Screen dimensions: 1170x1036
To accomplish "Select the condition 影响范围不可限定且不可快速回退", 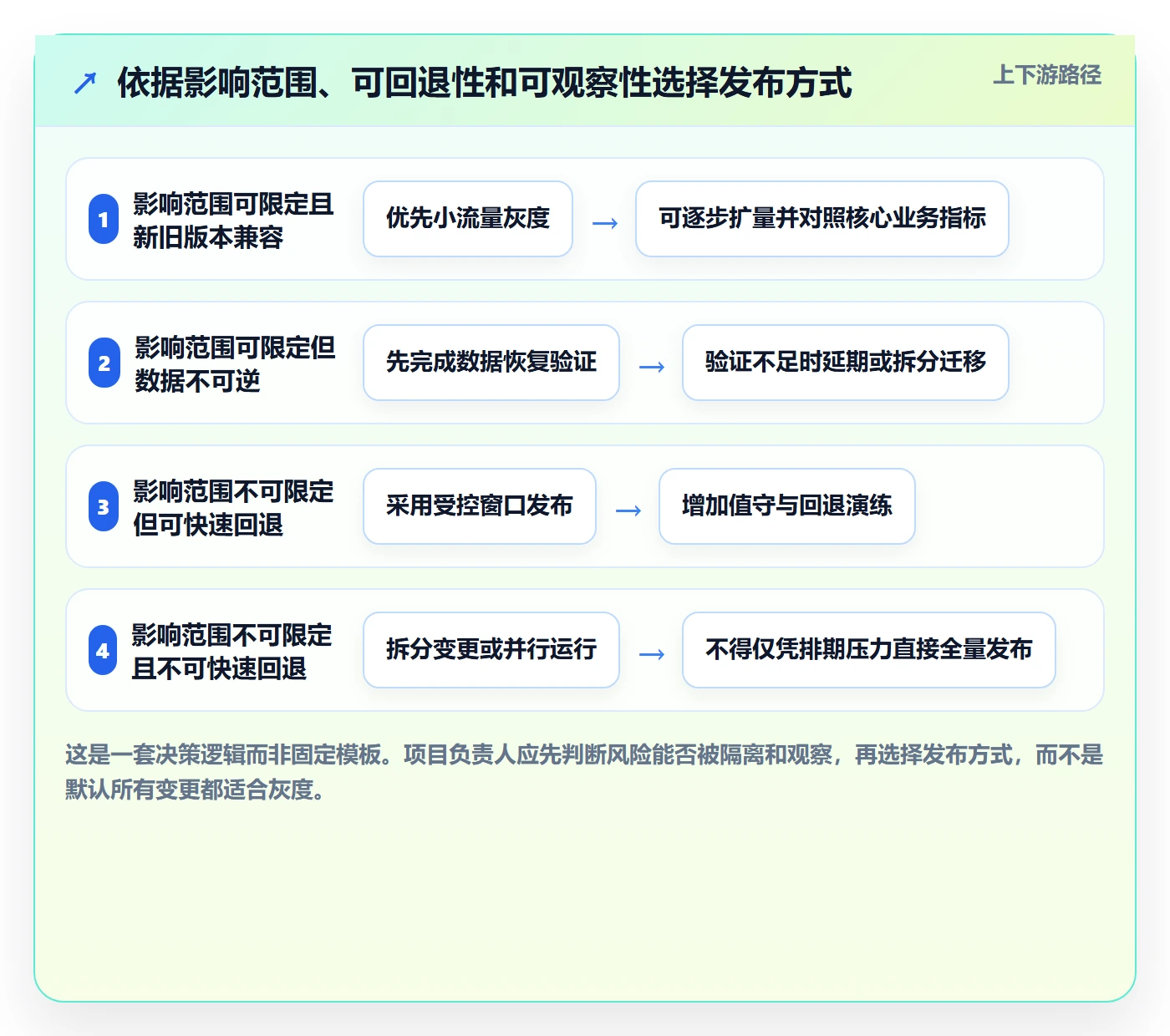I will (232, 651).
